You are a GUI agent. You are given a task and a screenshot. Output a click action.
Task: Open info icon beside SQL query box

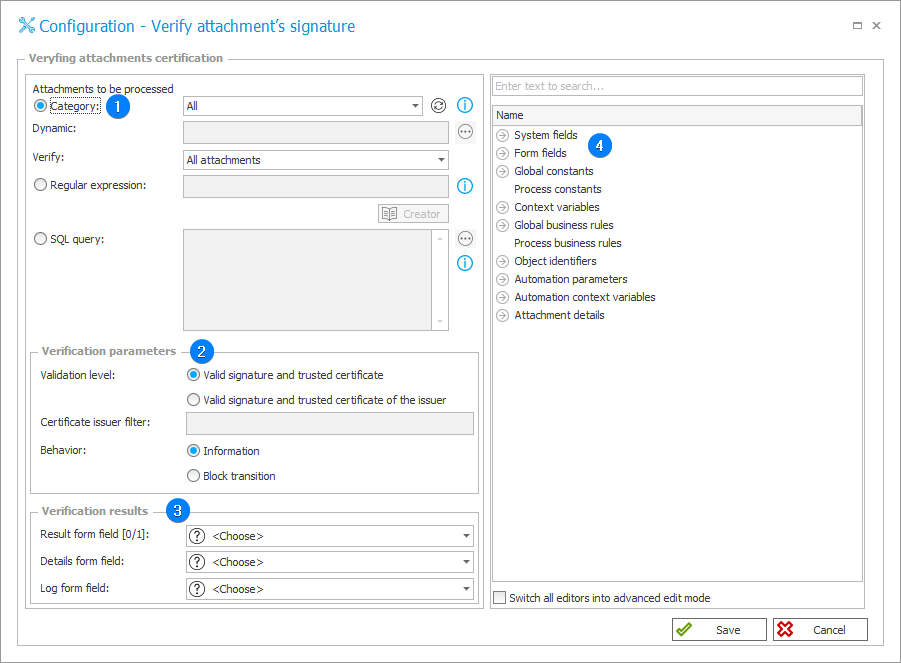pyautogui.click(x=465, y=263)
